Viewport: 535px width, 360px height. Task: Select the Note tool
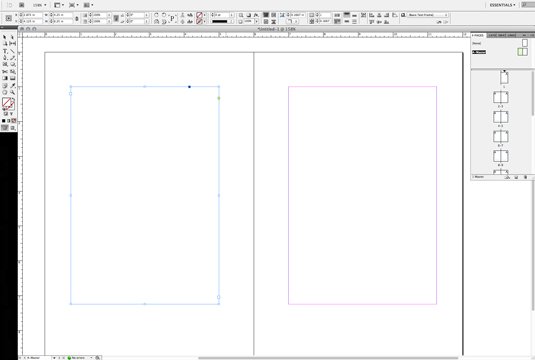click(x=5, y=86)
